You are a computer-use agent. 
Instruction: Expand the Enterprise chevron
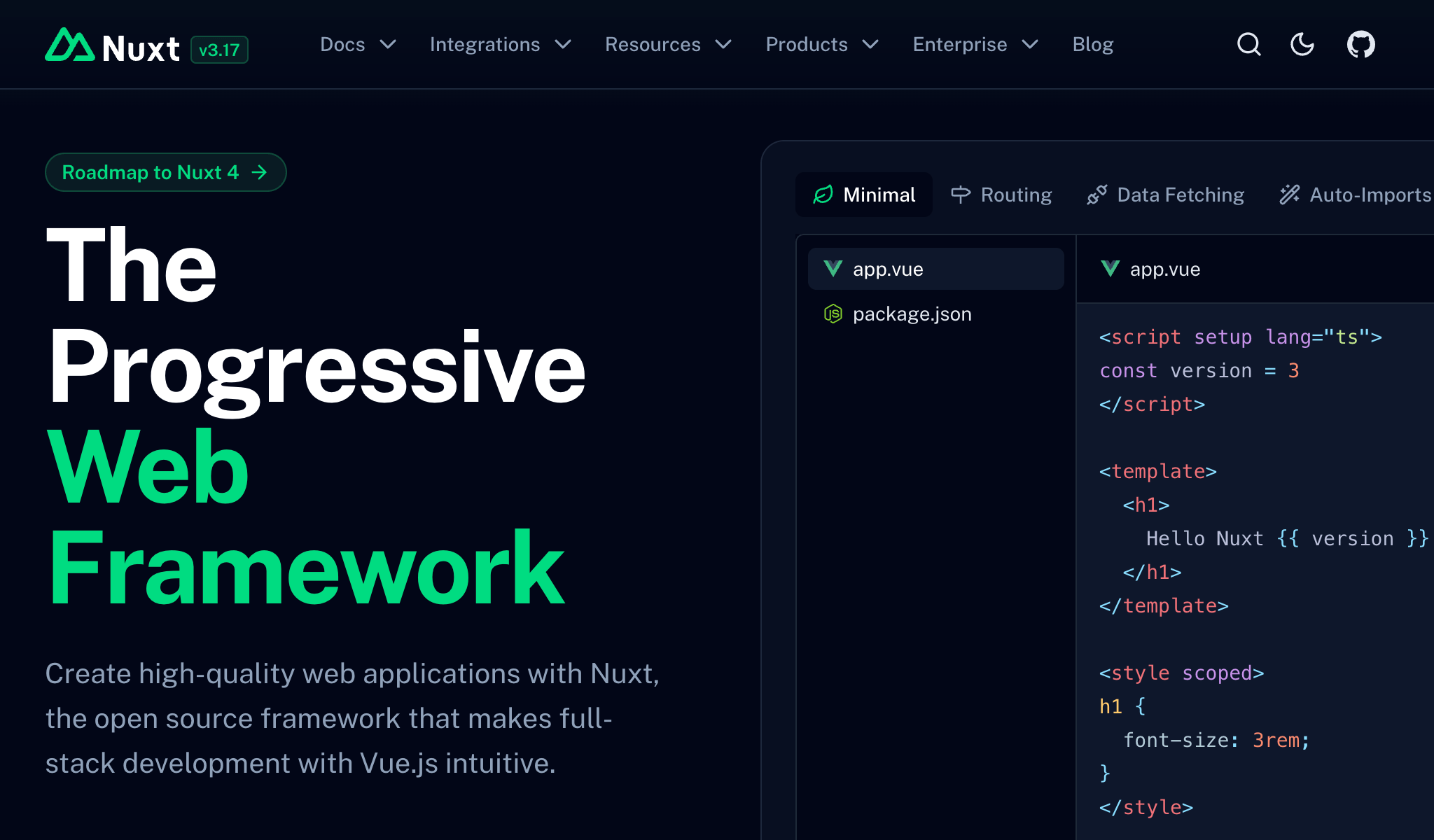(x=1030, y=45)
